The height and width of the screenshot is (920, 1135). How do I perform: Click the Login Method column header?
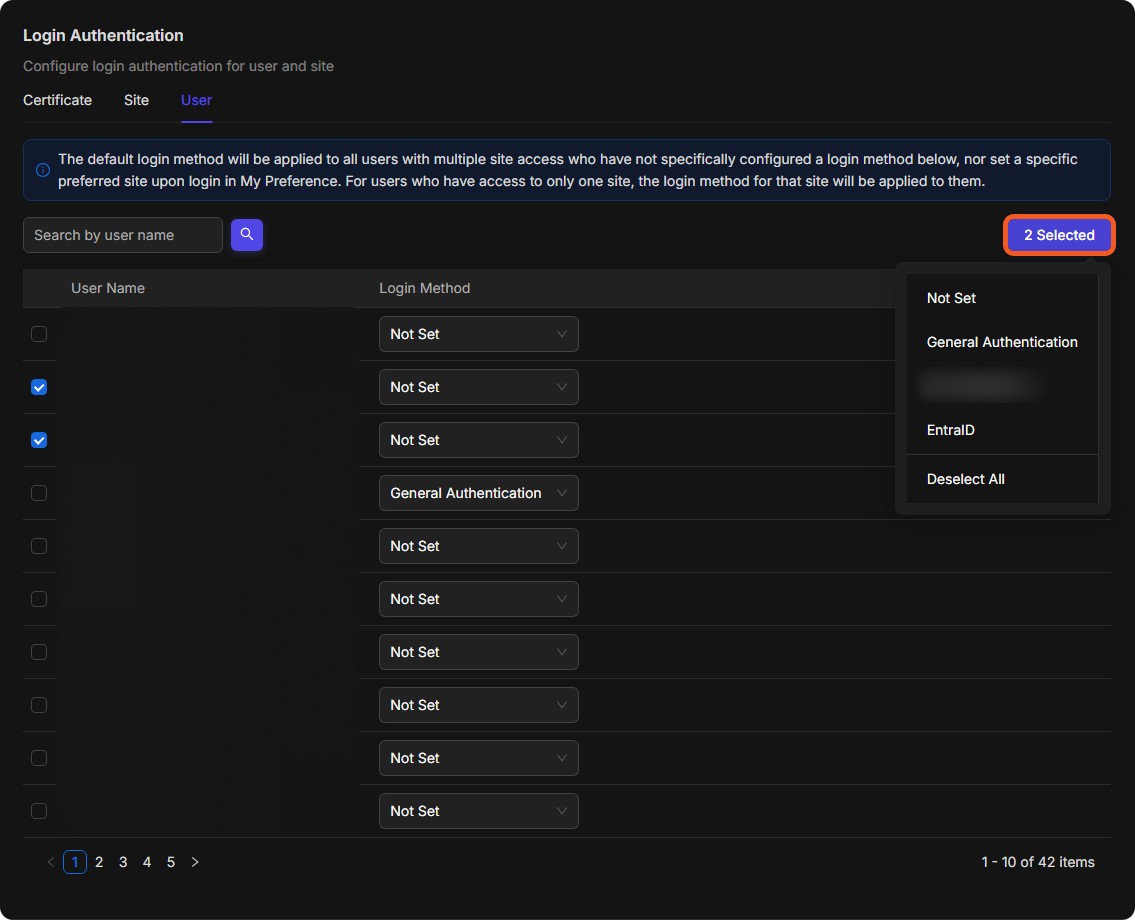(x=425, y=288)
